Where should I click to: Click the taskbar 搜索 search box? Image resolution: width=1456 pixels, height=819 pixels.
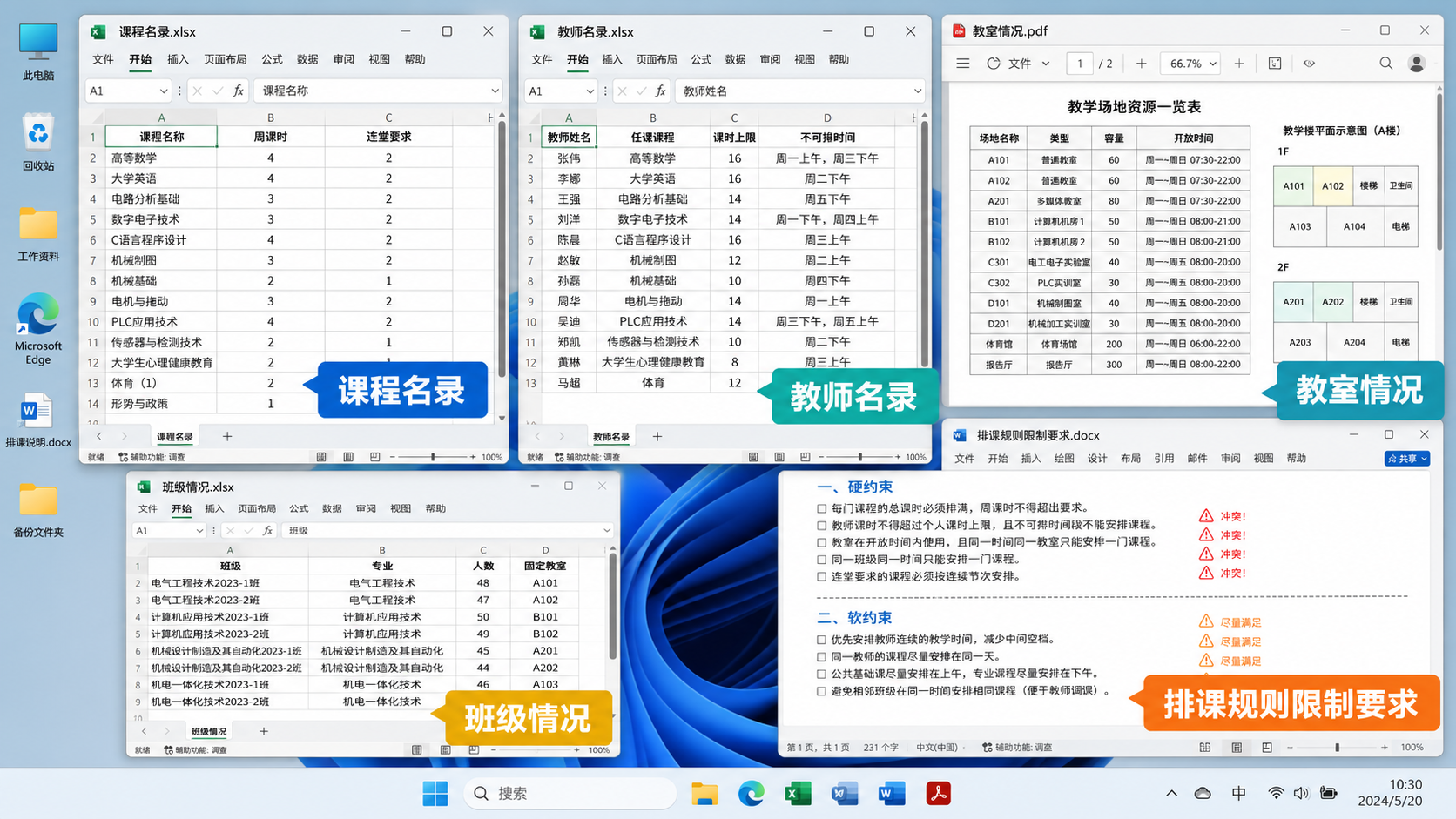click(x=570, y=793)
